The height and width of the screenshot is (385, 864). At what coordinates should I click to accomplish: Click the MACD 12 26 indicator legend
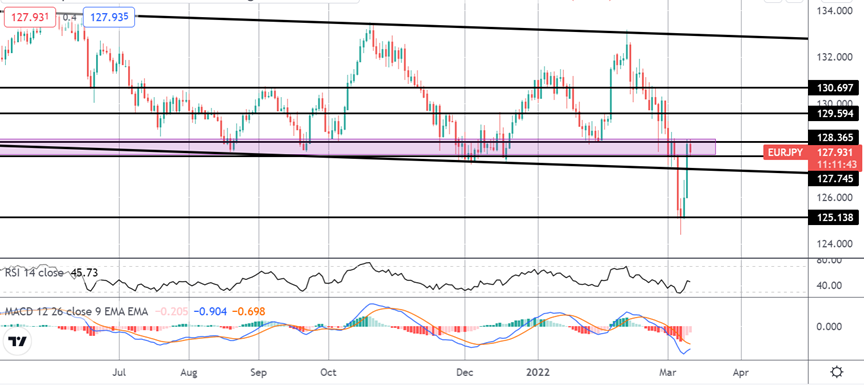pyautogui.click(x=76, y=312)
